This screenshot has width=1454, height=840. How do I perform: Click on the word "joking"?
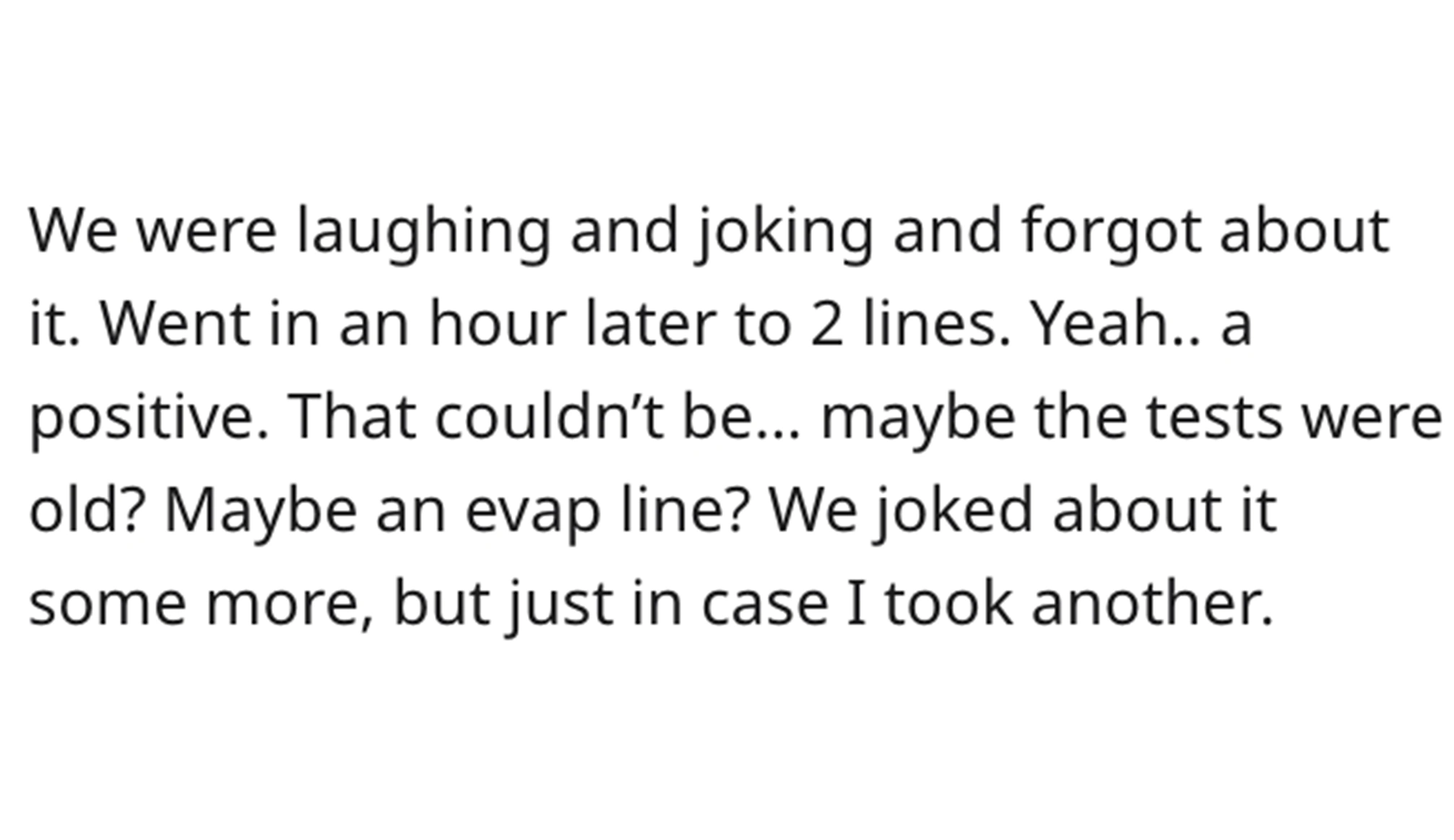coord(785,232)
